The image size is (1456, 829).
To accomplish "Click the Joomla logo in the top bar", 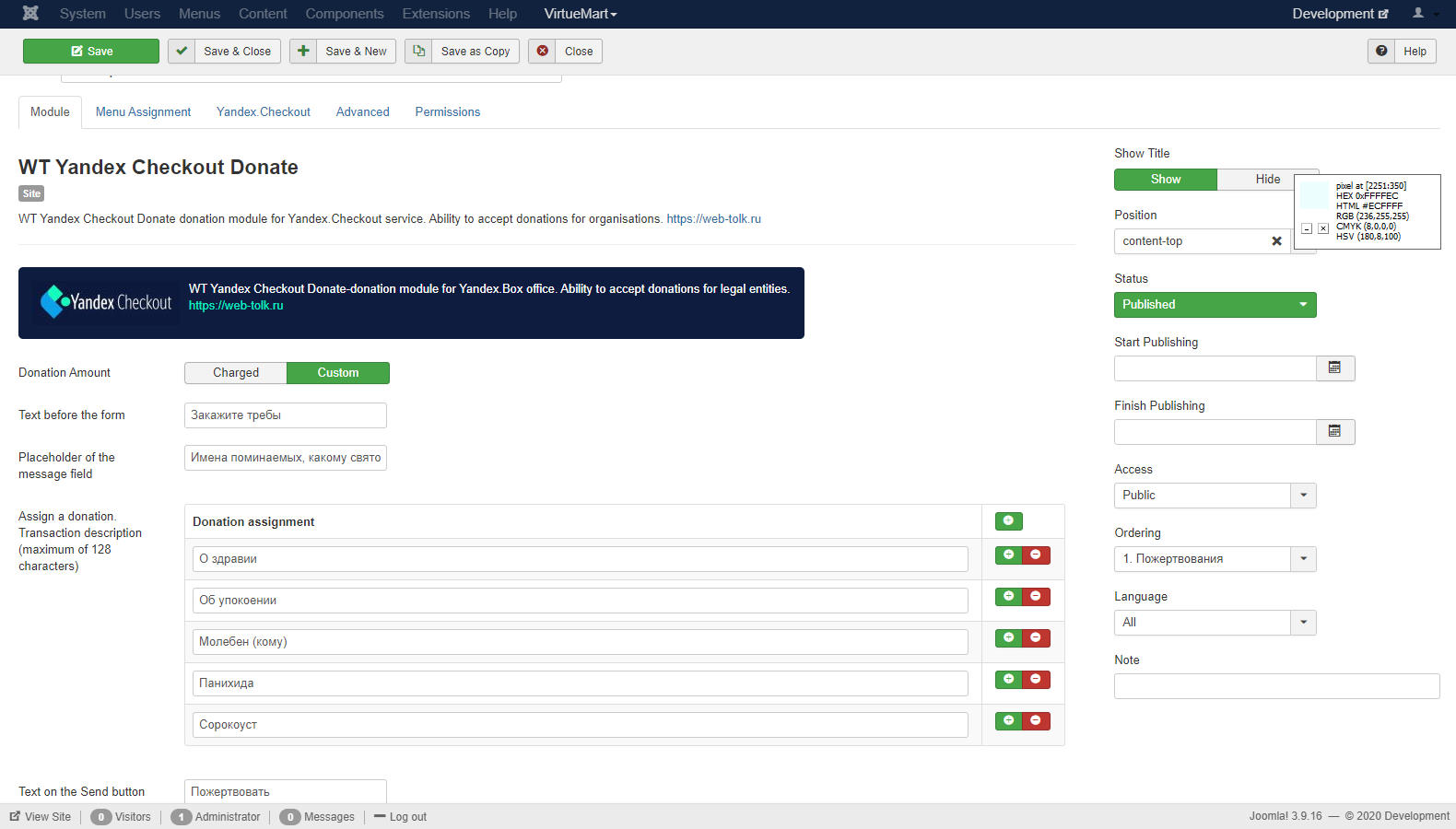I will 30,13.
